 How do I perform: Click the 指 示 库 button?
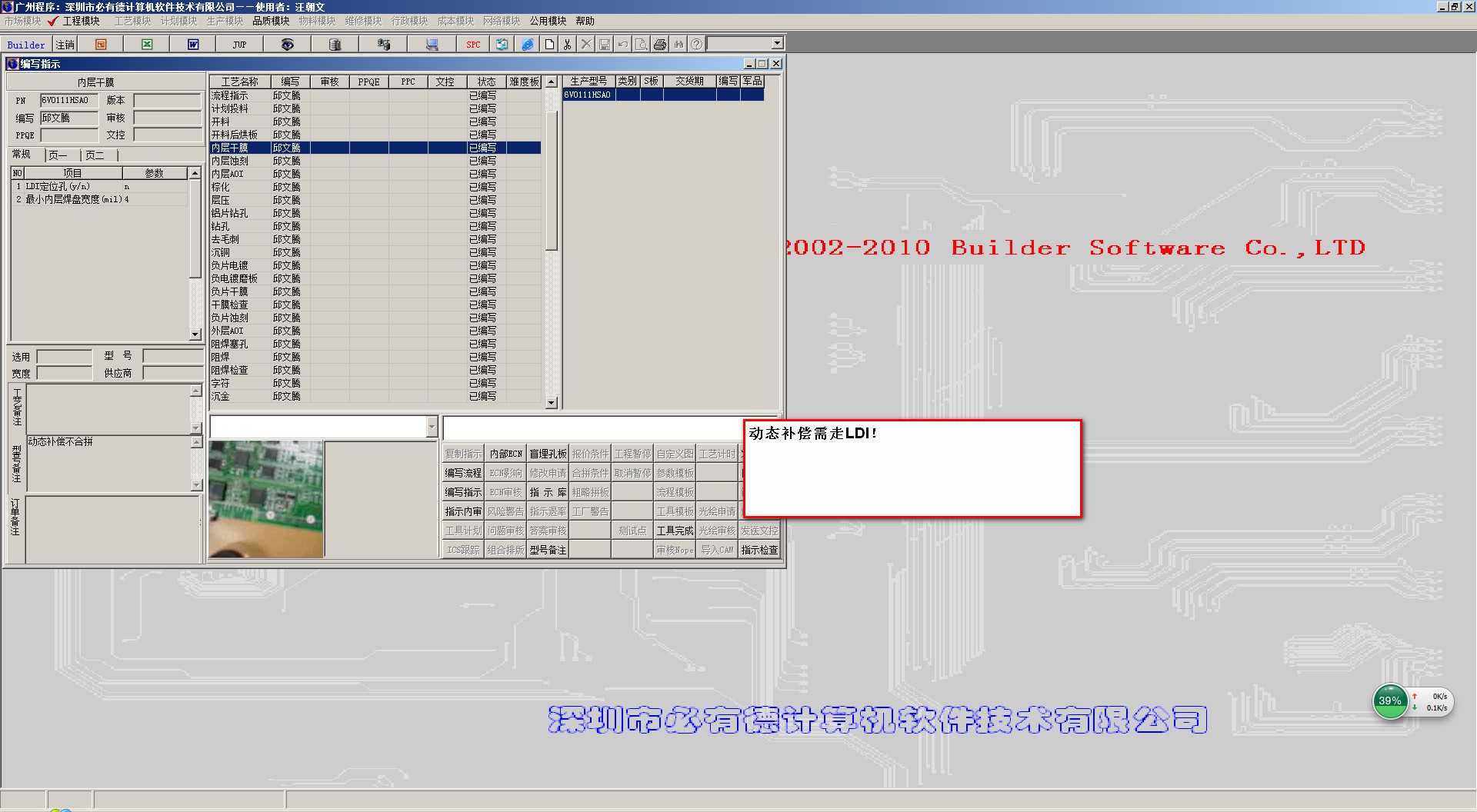coord(548,492)
